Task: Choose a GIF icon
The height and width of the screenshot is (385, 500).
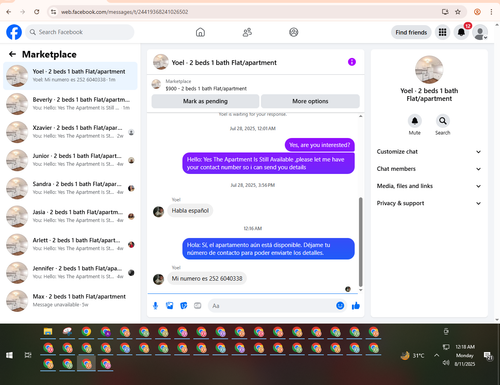Action: (198, 306)
